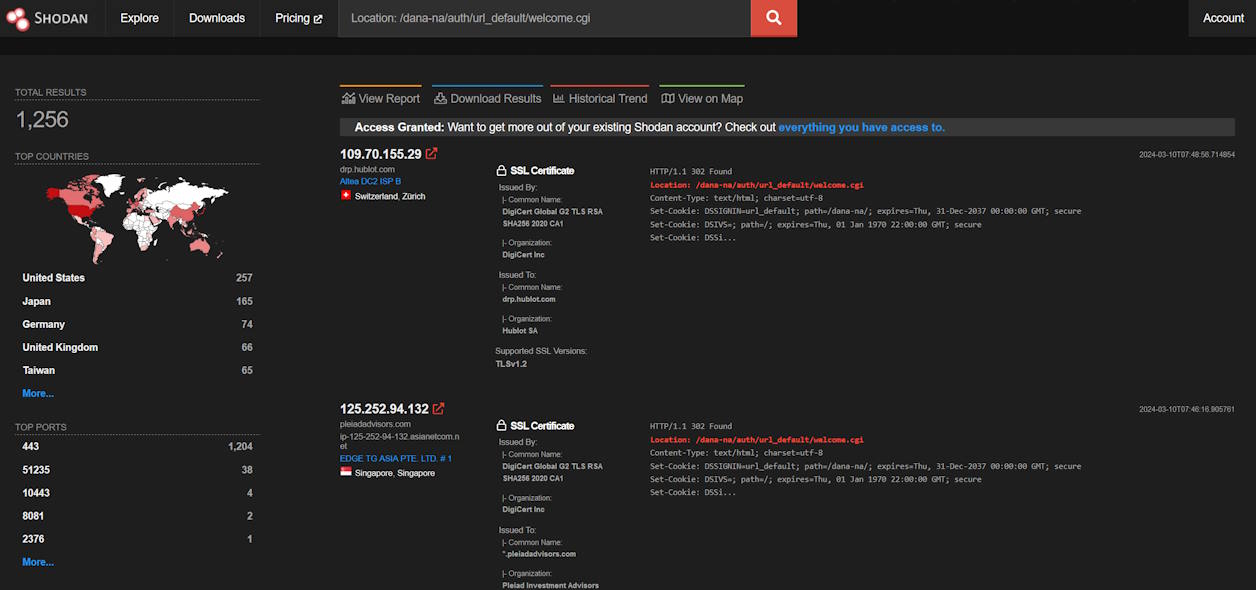The height and width of the screenshot is (590, 1256).
Task: Open View on Map via its map icon
Action: click(667, 98)
